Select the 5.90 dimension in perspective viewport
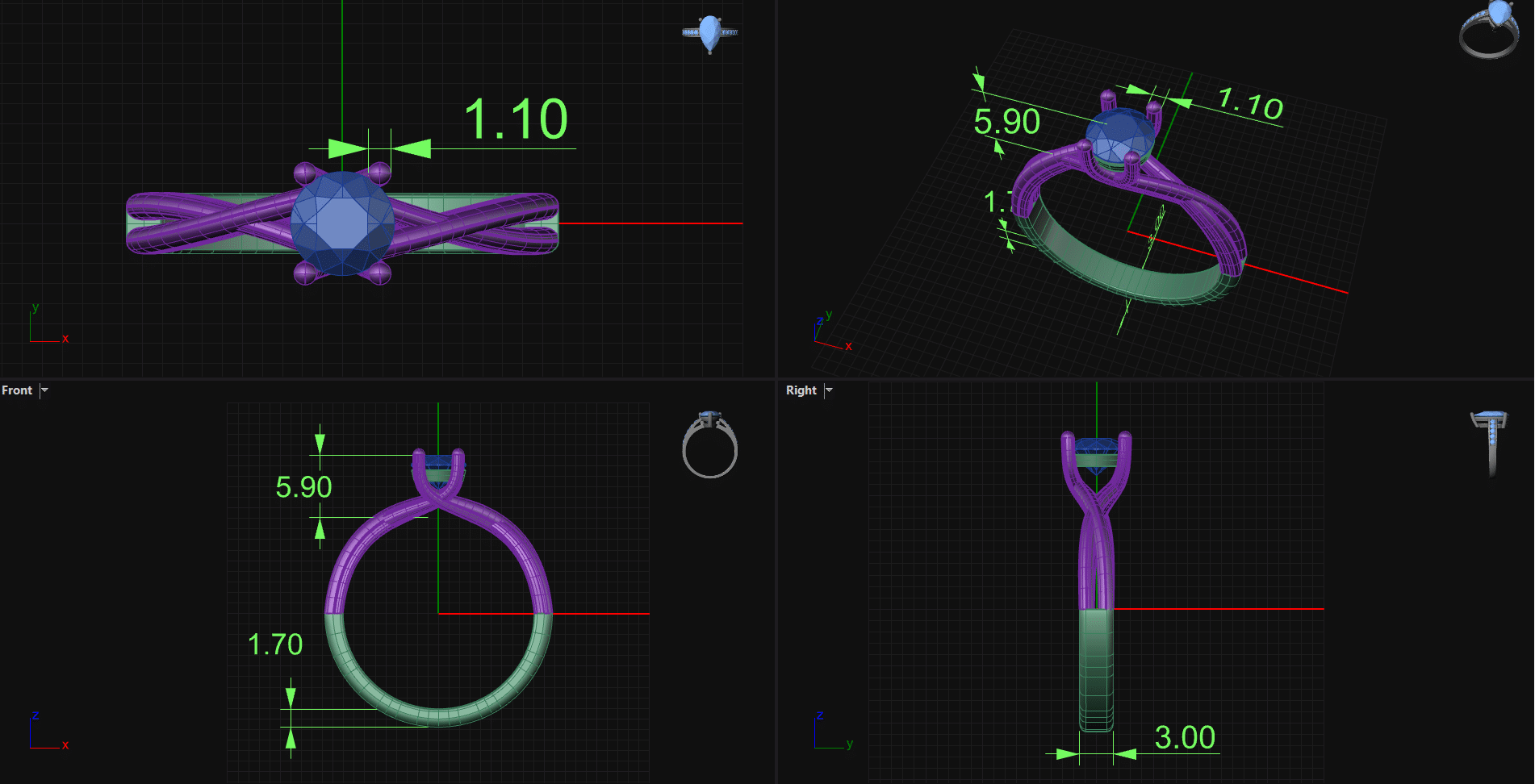The image size is (1535, 784). pos(1006,122)
